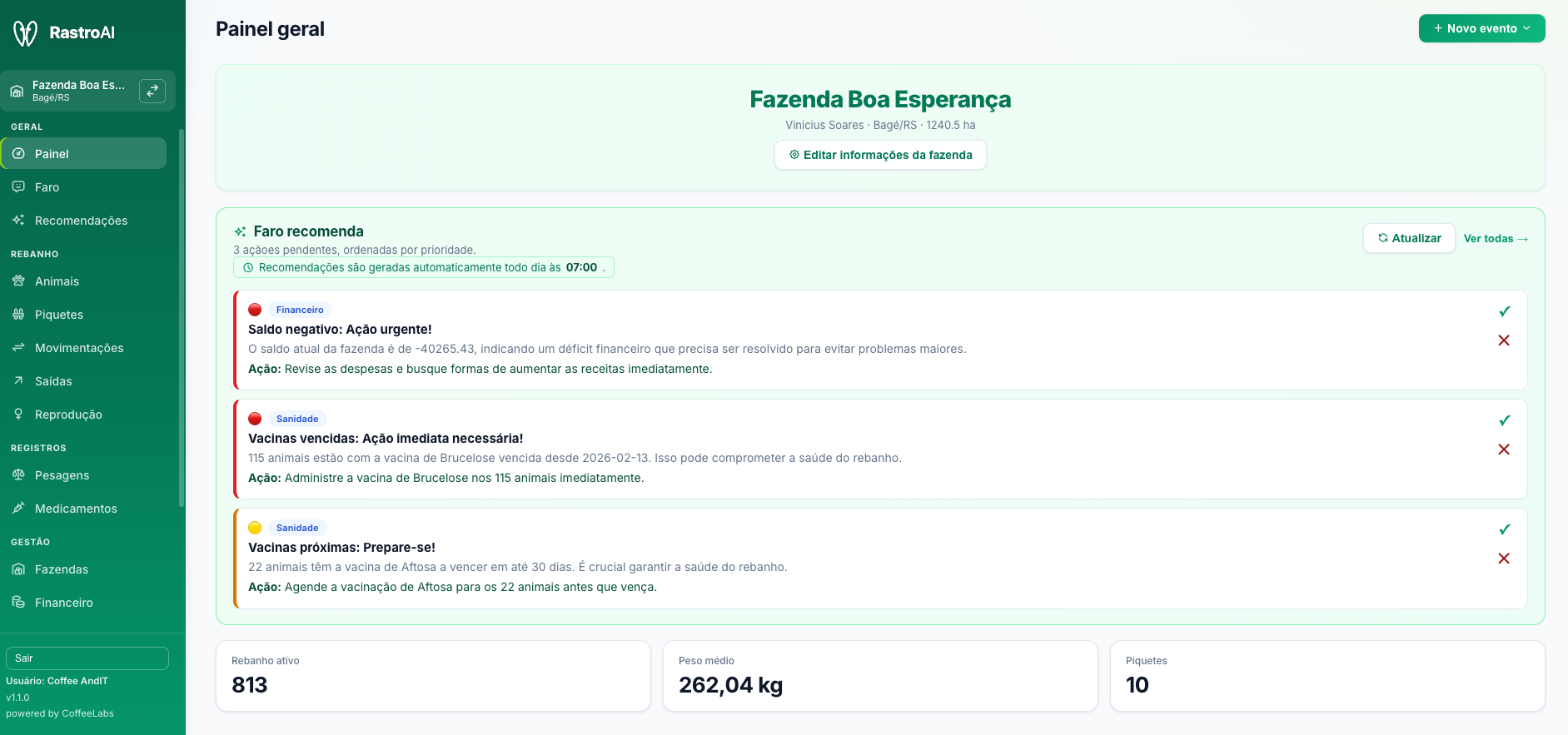The image size is (1568, 735).
Task: Click the Reprodução icon in sidebar
Action: click(18, 415)
